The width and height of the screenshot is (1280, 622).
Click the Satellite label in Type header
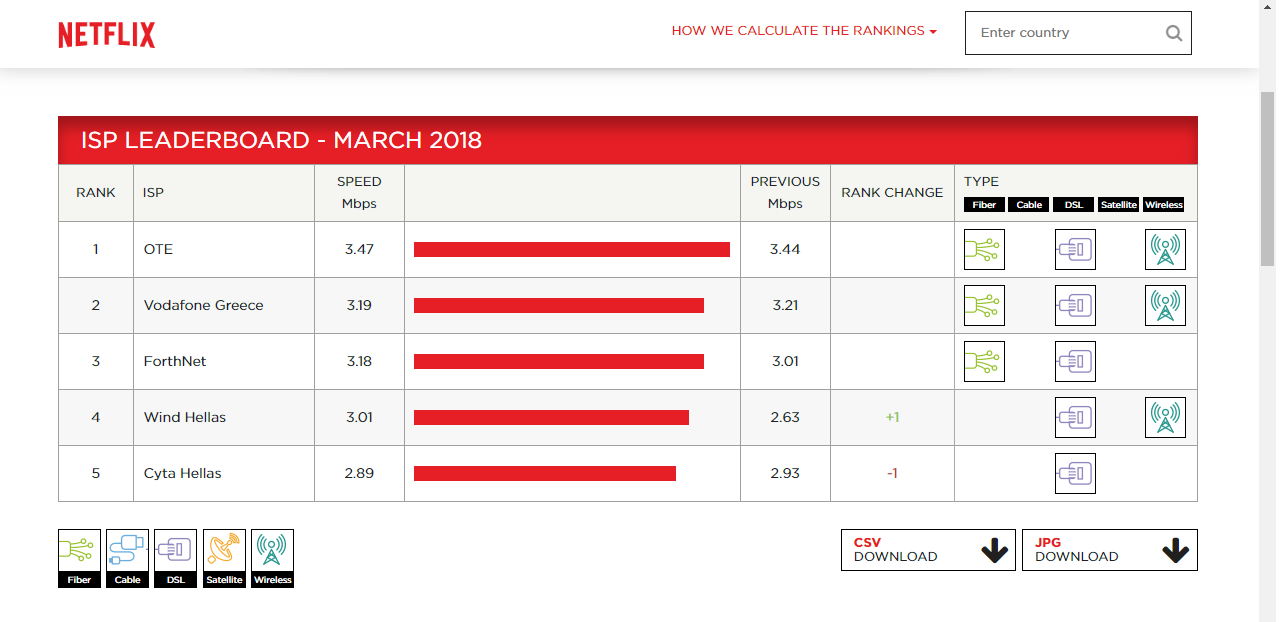point(1118,205)
